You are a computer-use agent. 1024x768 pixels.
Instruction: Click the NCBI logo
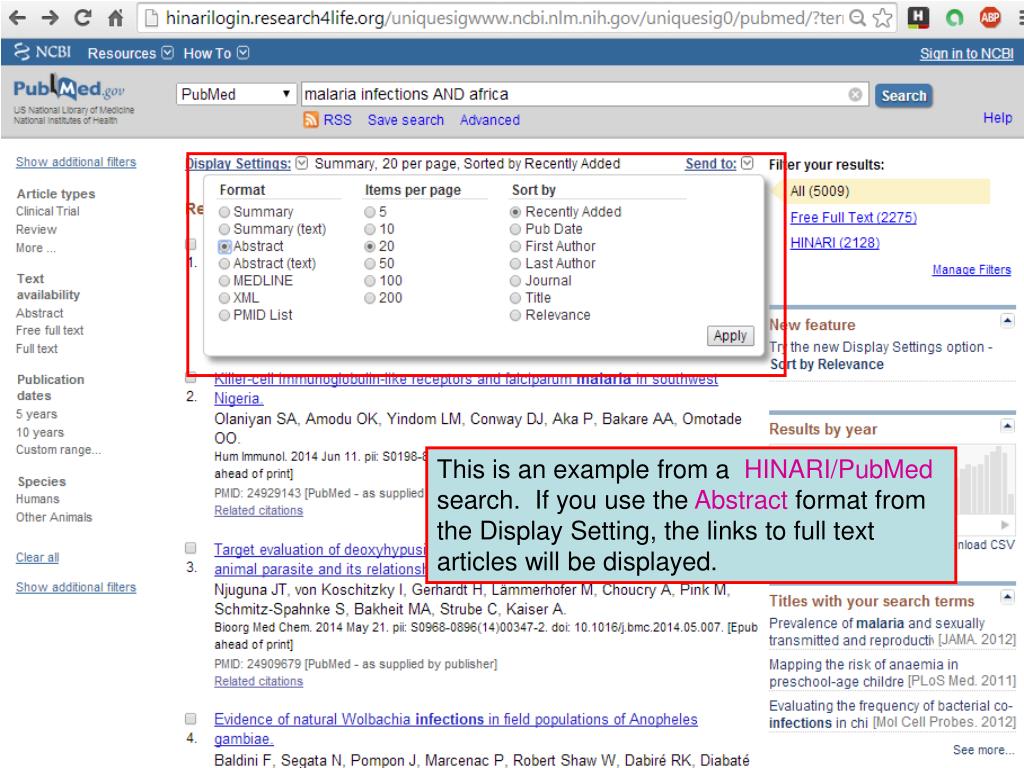coord(42,52)
